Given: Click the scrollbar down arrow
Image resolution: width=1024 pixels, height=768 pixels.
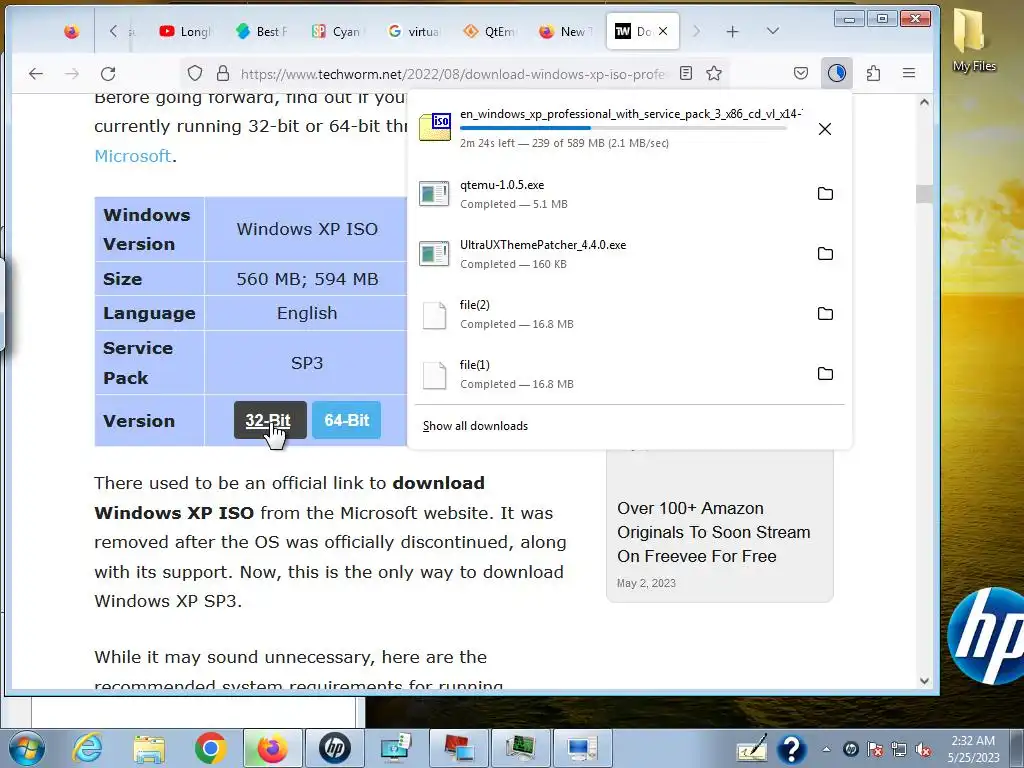Looking at the screenshot, I should pyautogui.click(x=924, y=680).
